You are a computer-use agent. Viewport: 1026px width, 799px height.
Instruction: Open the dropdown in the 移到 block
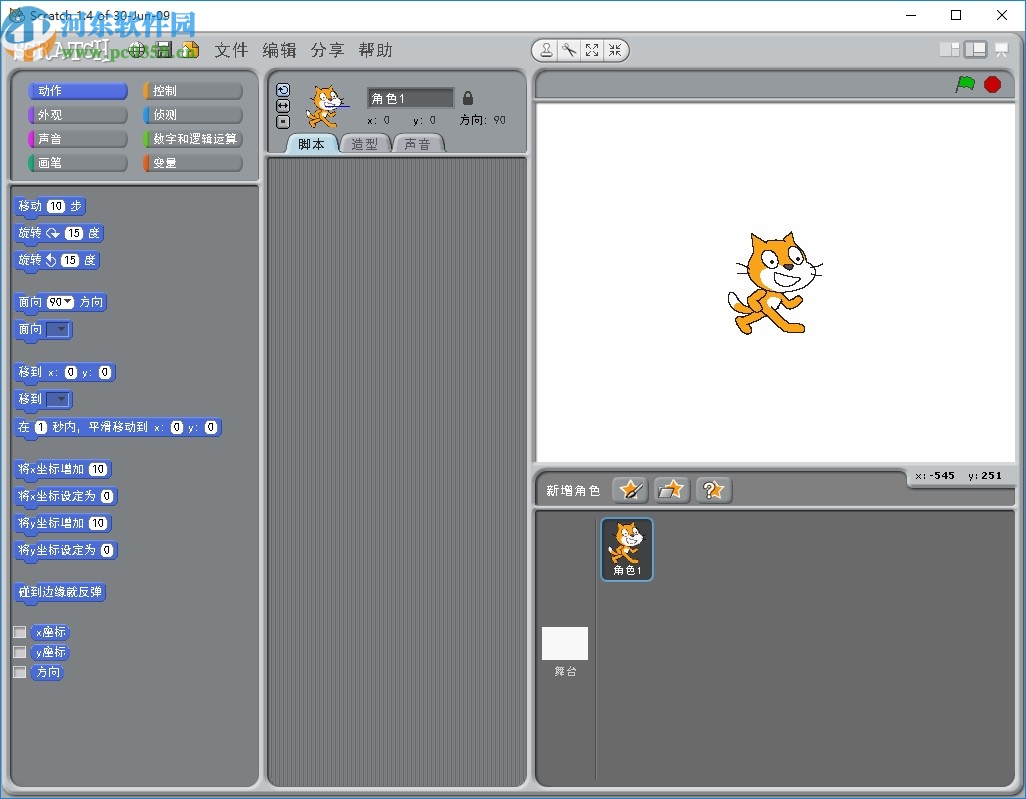[57, 399]
